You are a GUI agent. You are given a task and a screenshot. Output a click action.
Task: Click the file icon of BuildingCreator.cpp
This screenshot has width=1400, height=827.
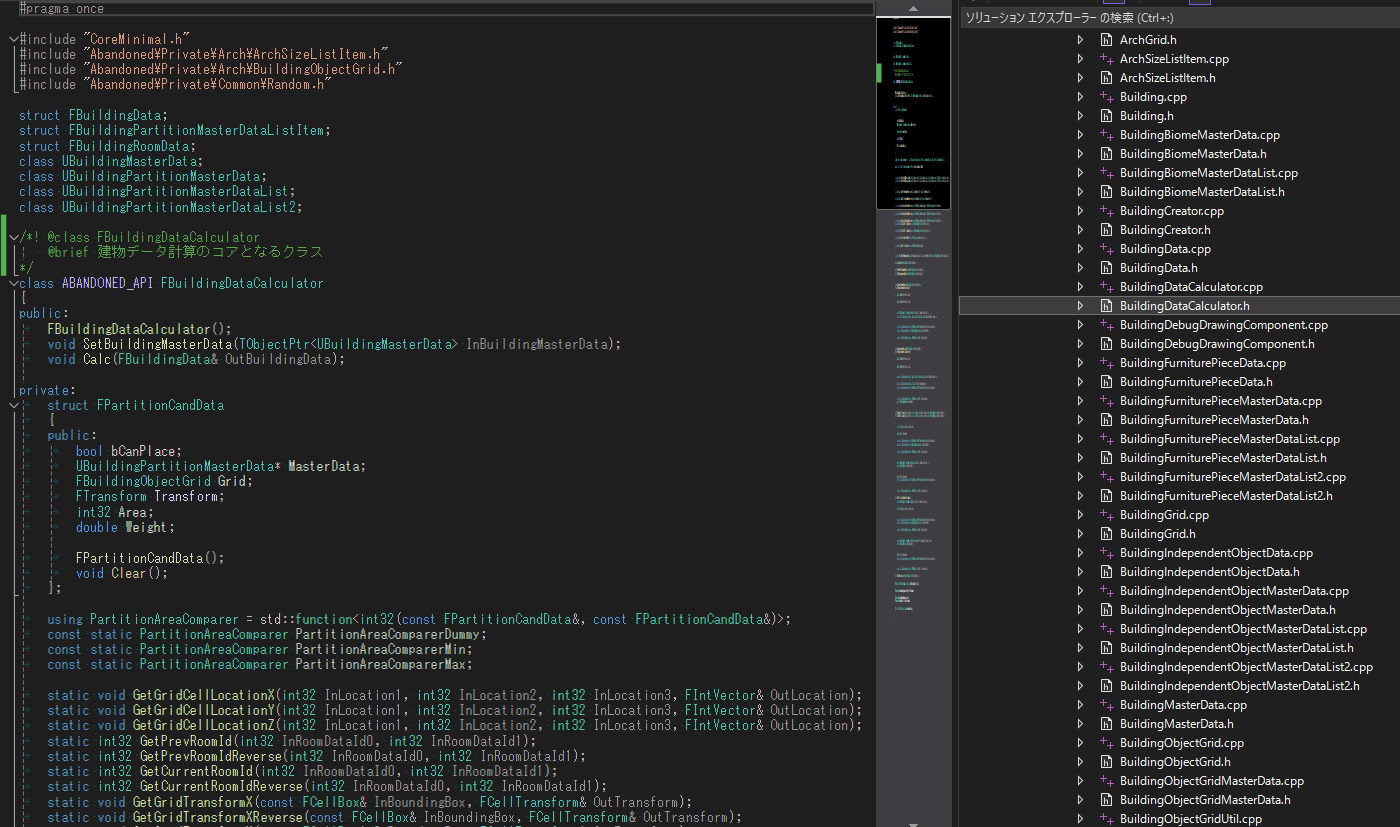(1106, 210)
